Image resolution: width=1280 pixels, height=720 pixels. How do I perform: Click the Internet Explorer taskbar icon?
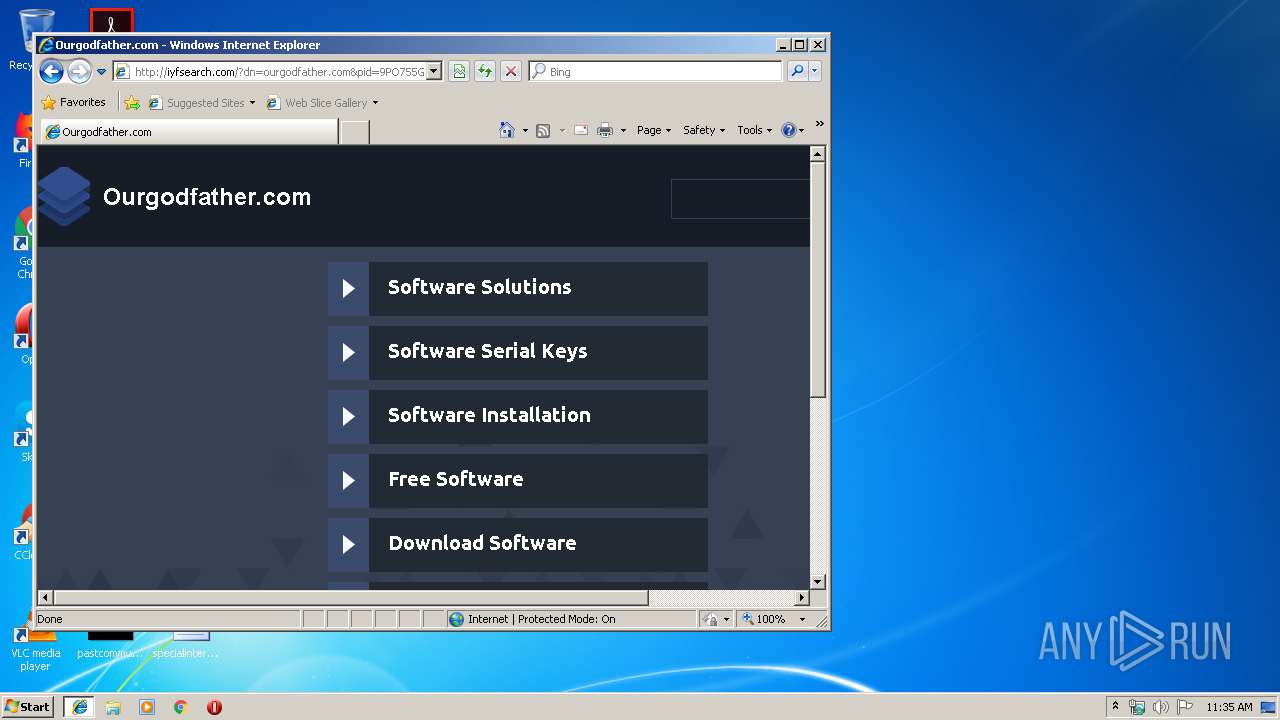80,706
